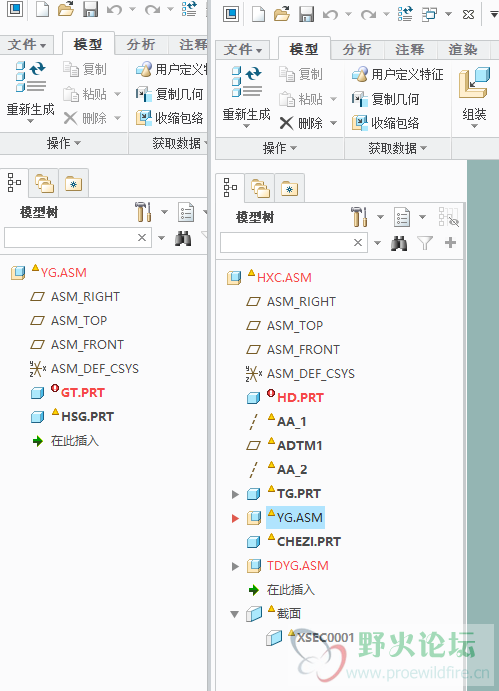Click 删除 button in right ribbon

(x=302, y=123)
